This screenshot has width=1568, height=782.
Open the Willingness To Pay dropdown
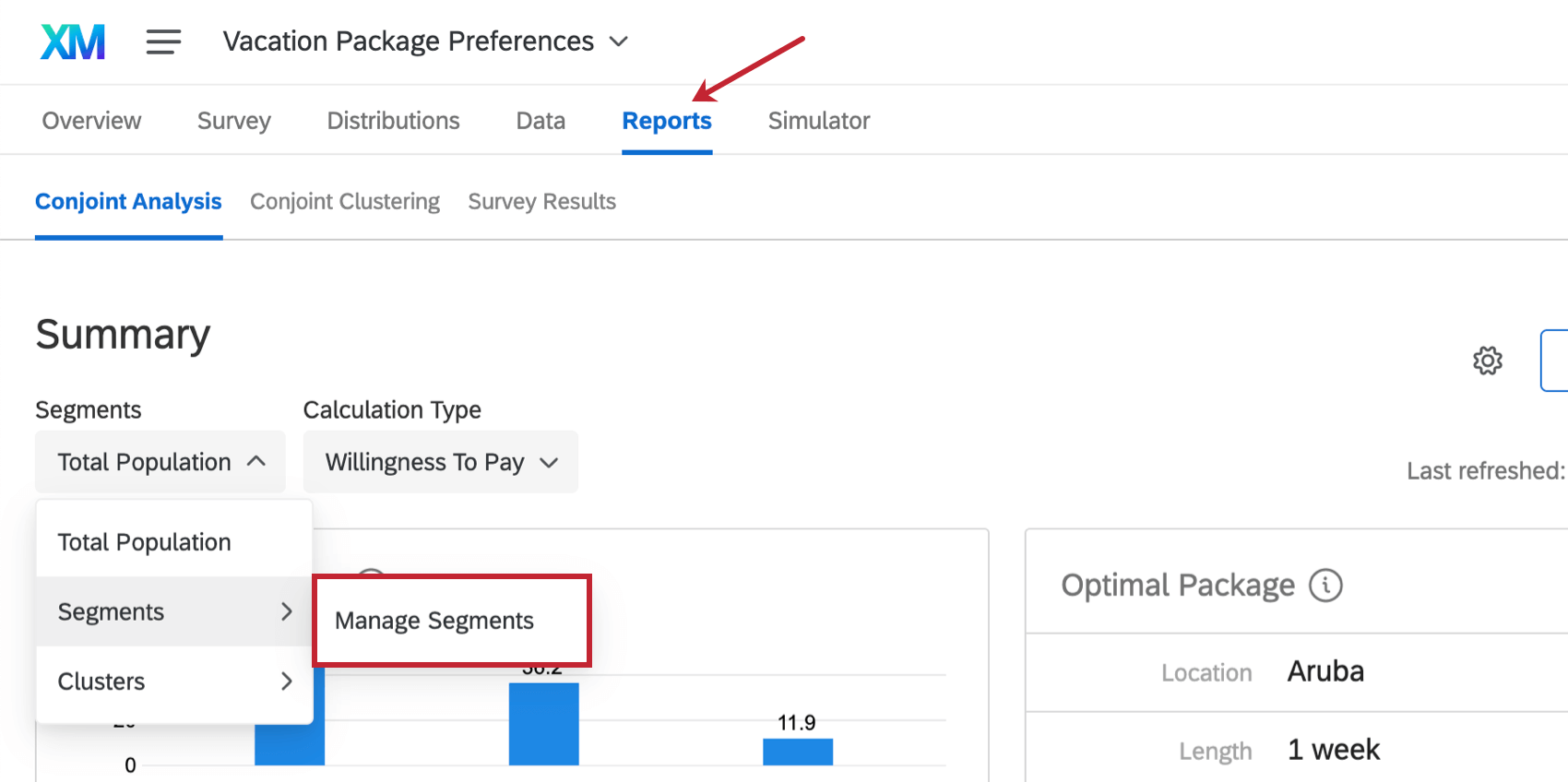[x=441, y=462]
